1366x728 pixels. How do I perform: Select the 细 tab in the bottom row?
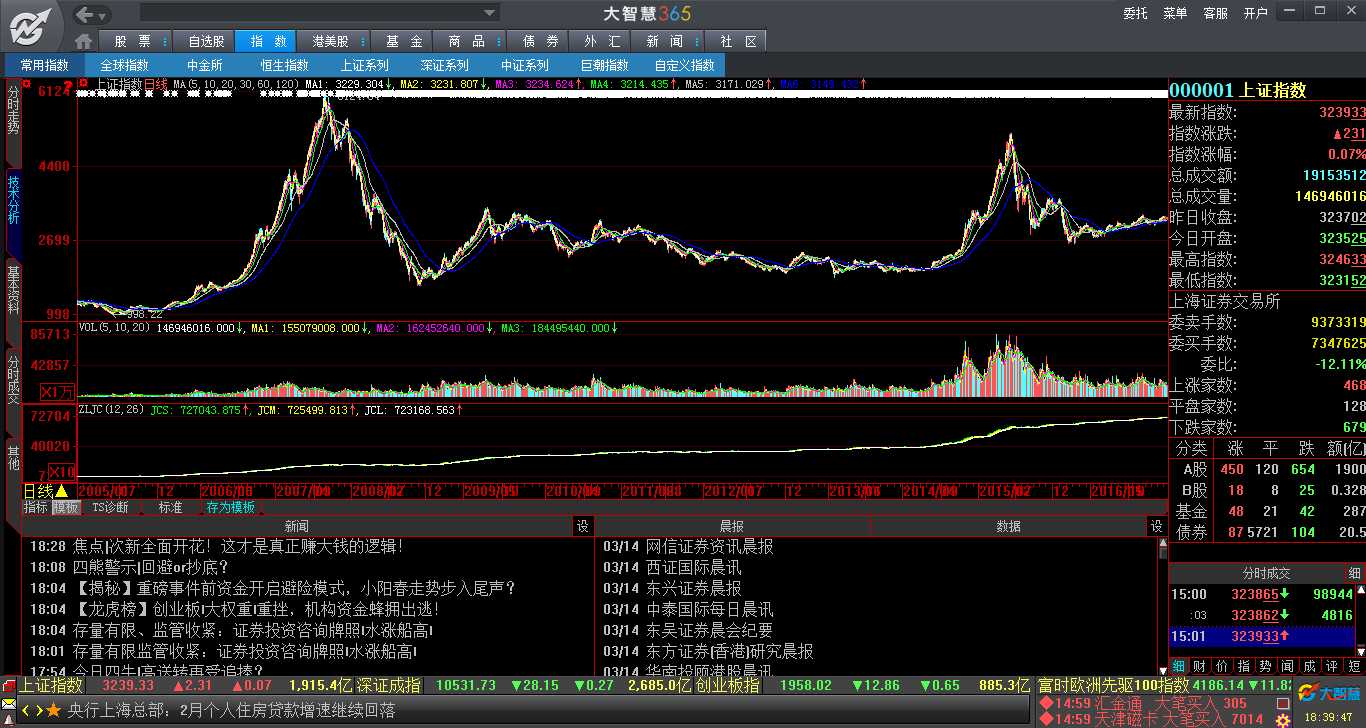tap(1179, 666)
